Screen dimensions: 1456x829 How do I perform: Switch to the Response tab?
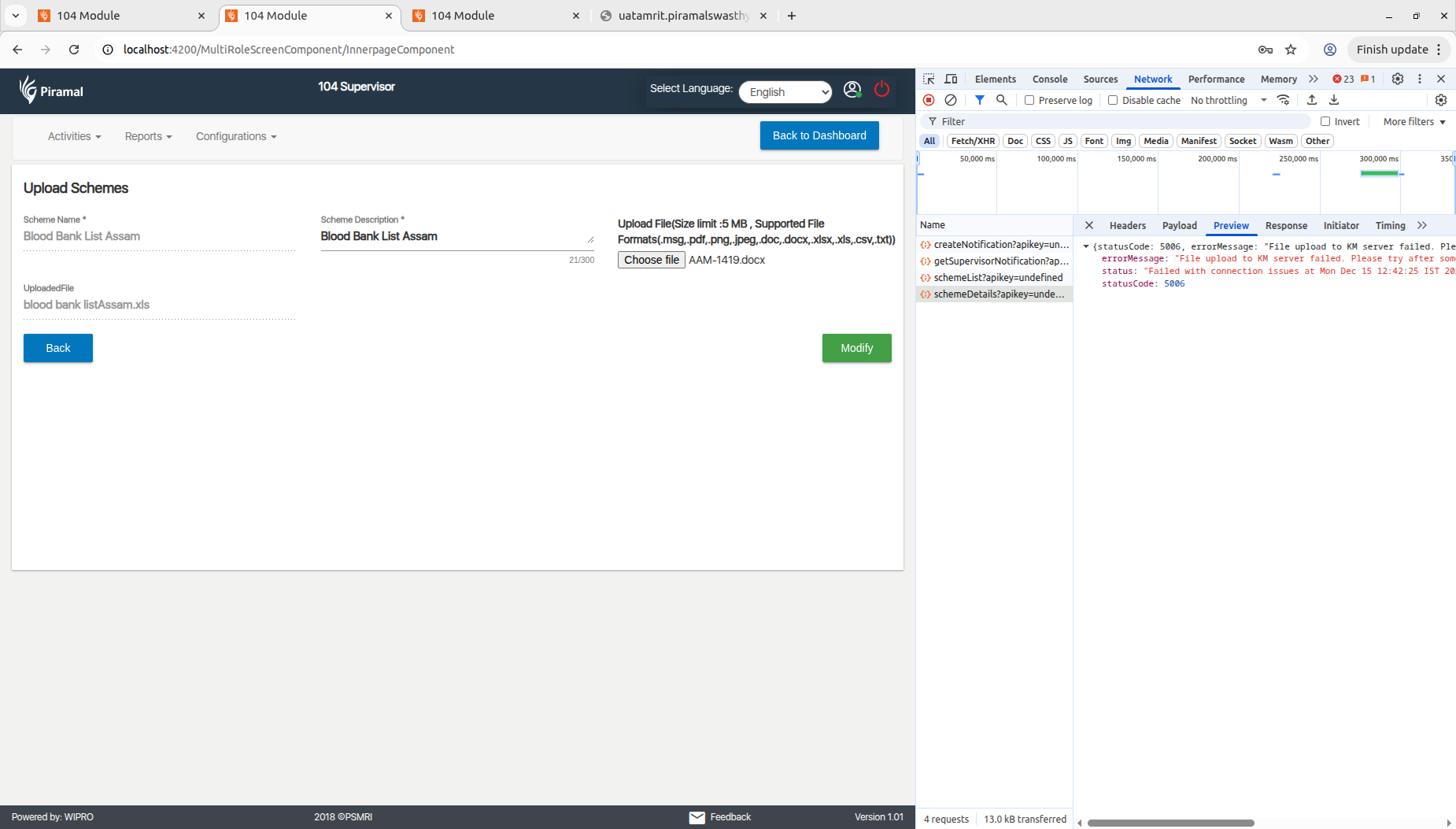point(1285,225)
